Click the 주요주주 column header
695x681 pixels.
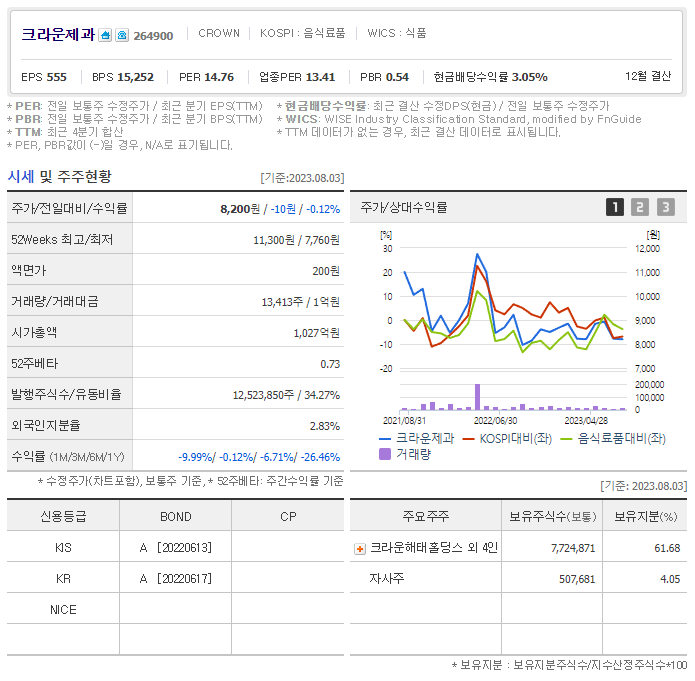426,517
